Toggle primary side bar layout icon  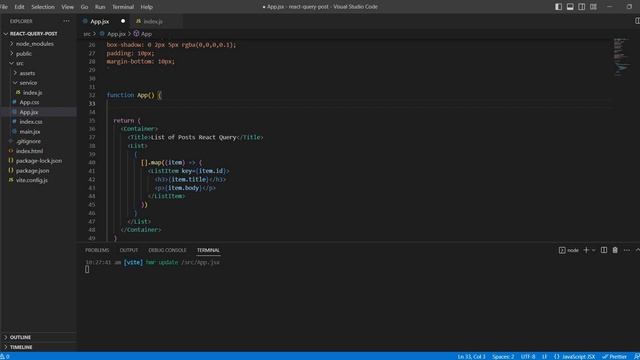pos(558,7)
